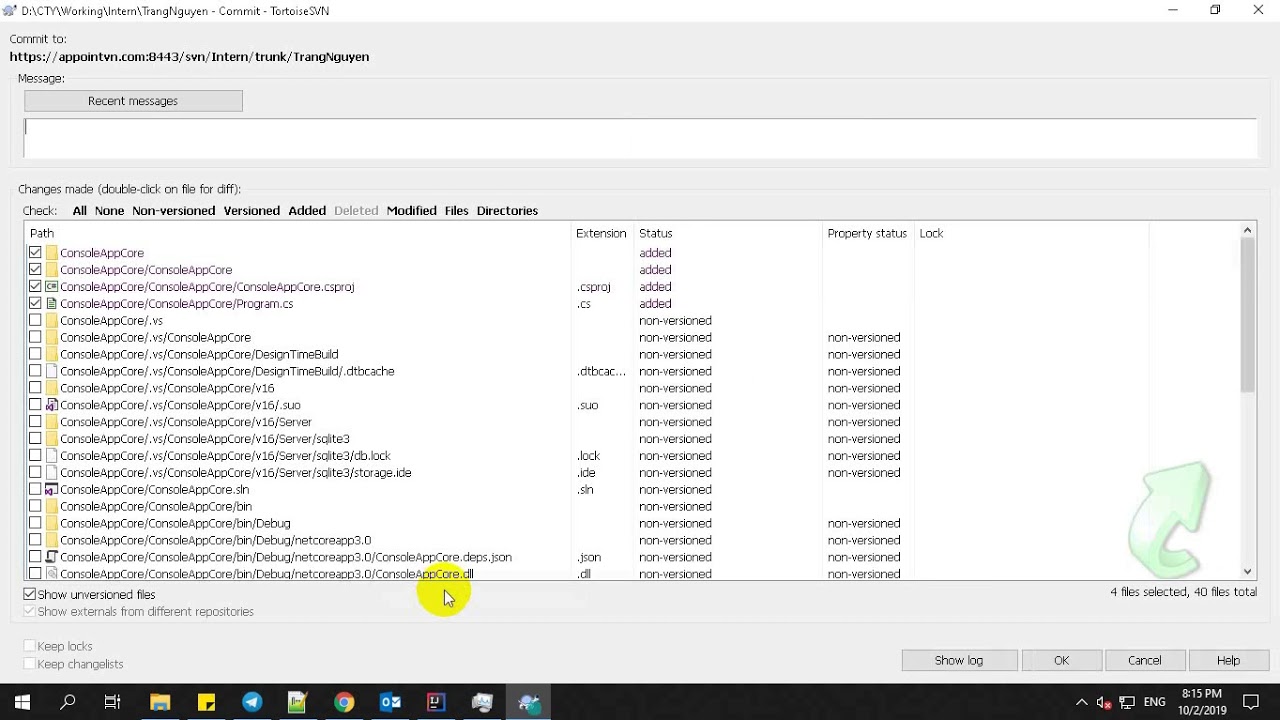This screenshot has width=1280, height=720.
Task: Click the .dtbcache file icon
Action: point(52,372)
